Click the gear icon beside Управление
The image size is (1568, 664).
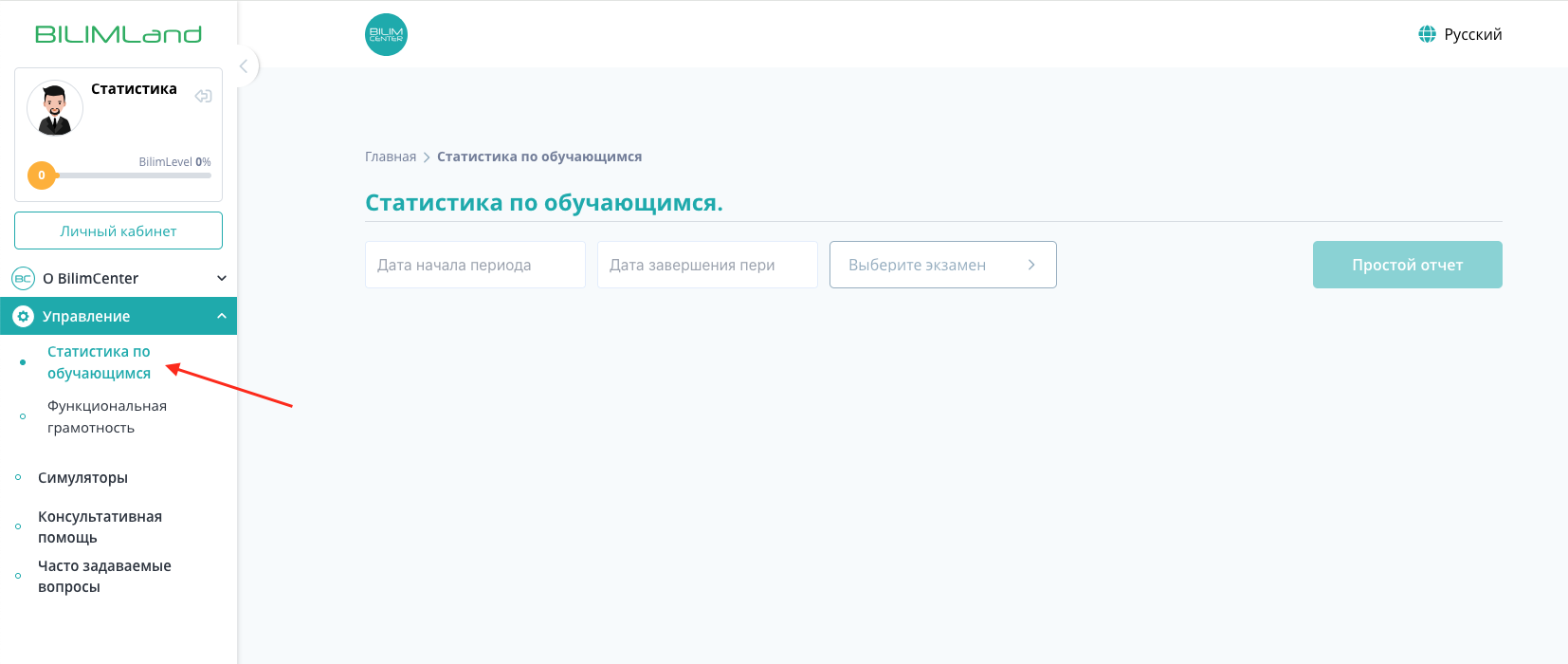point(23,316)
